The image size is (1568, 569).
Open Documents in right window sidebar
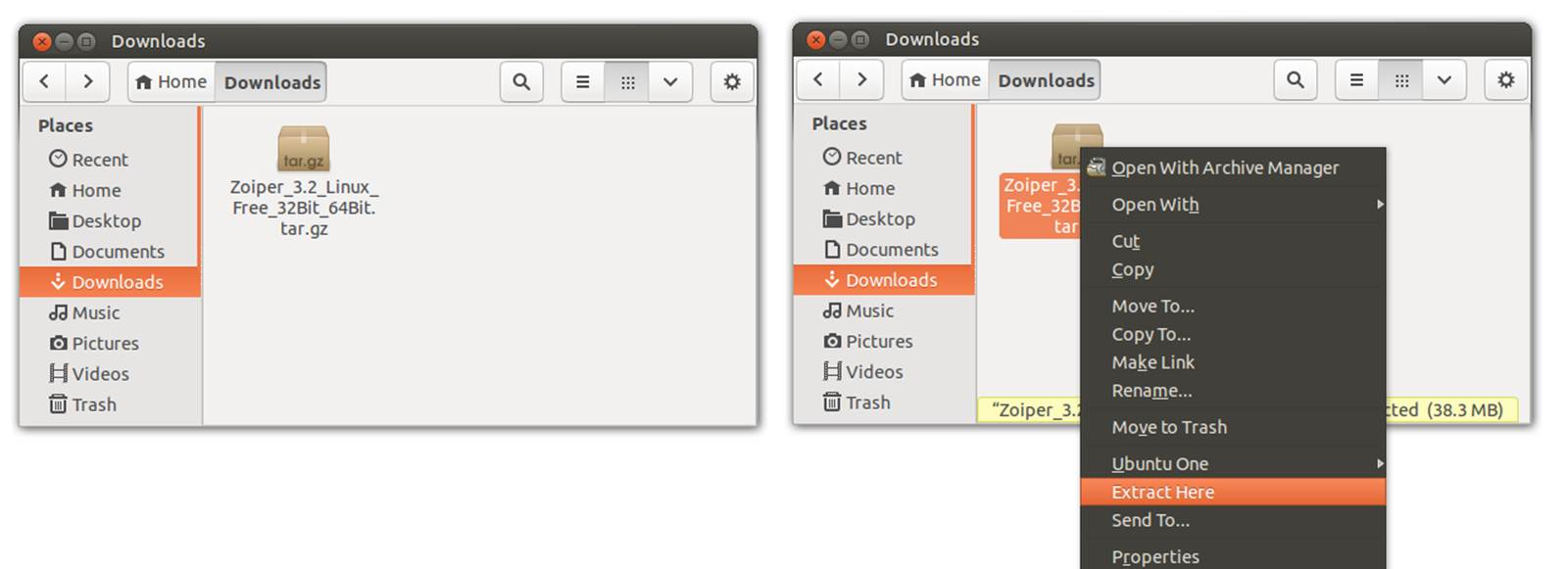coord(884,250)
